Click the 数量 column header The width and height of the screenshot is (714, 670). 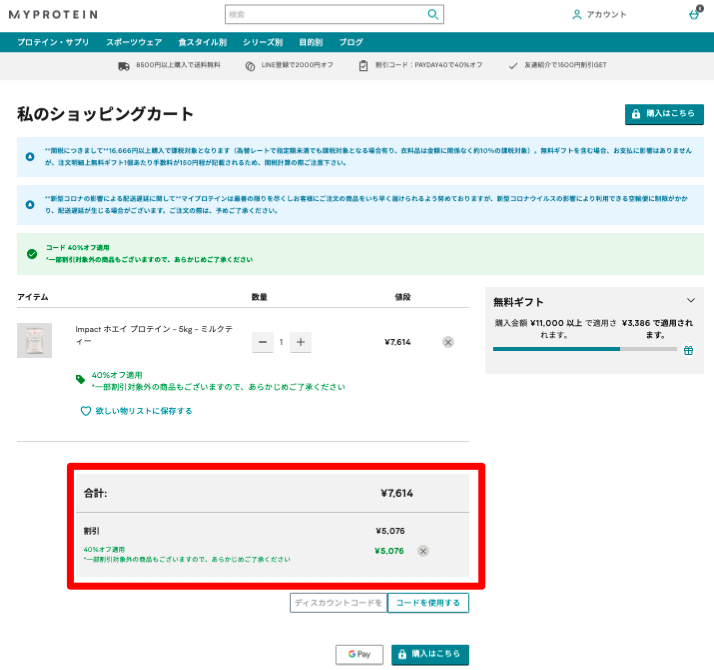coord(260,297)
